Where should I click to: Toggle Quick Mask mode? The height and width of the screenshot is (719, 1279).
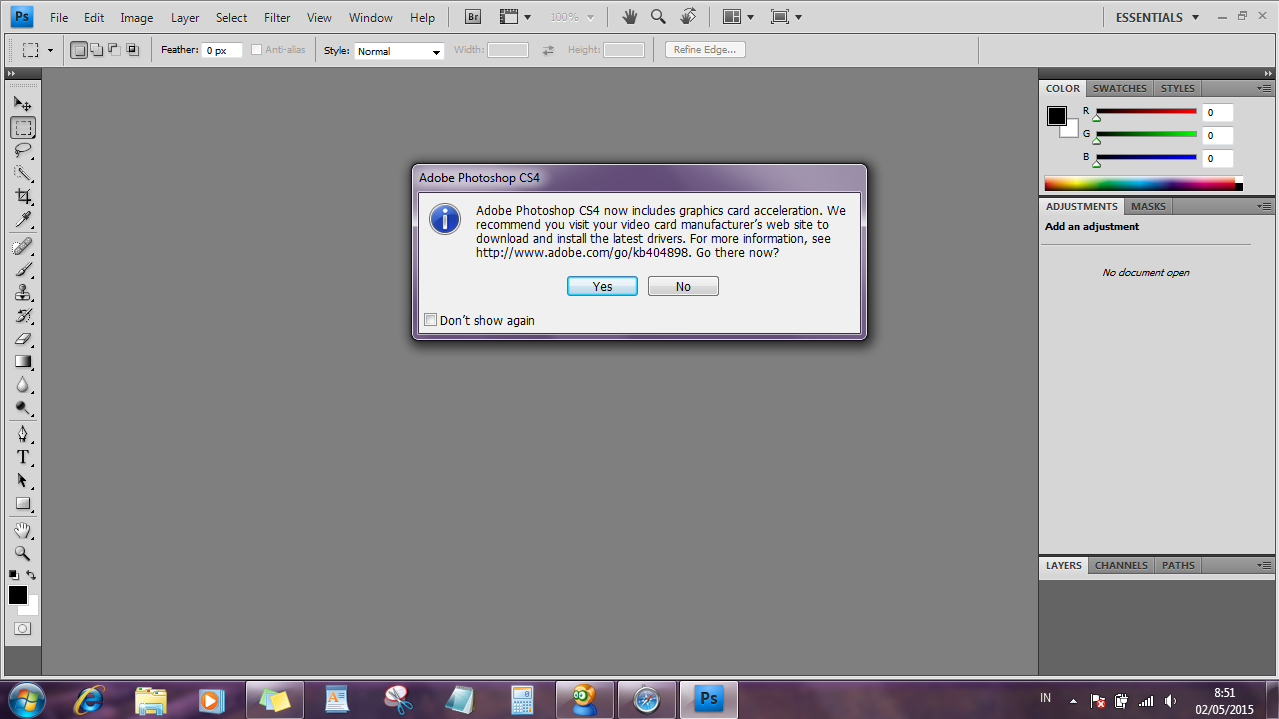pos(22,629)
